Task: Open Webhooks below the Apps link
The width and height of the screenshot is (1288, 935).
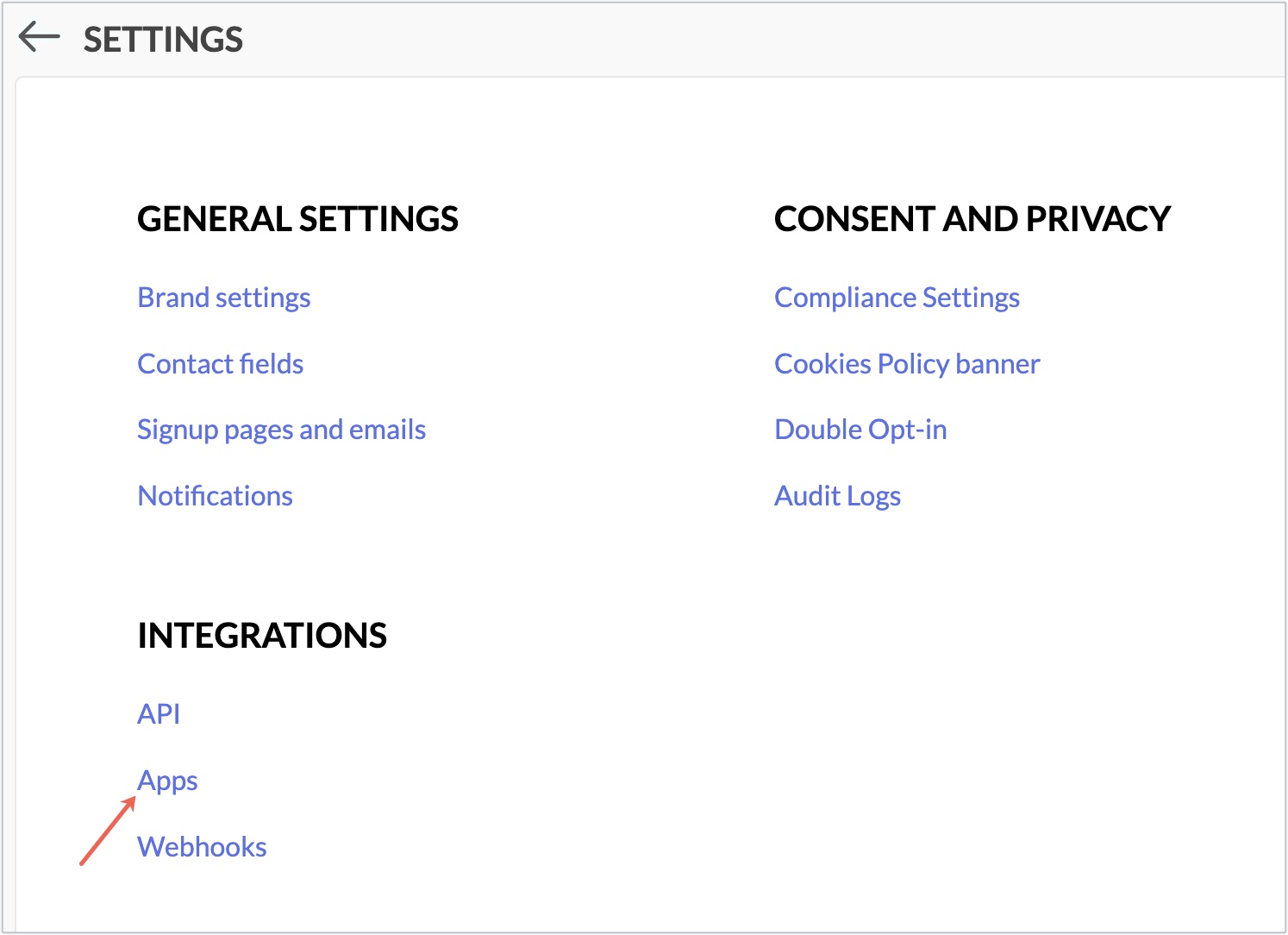Action: (202, 846)
